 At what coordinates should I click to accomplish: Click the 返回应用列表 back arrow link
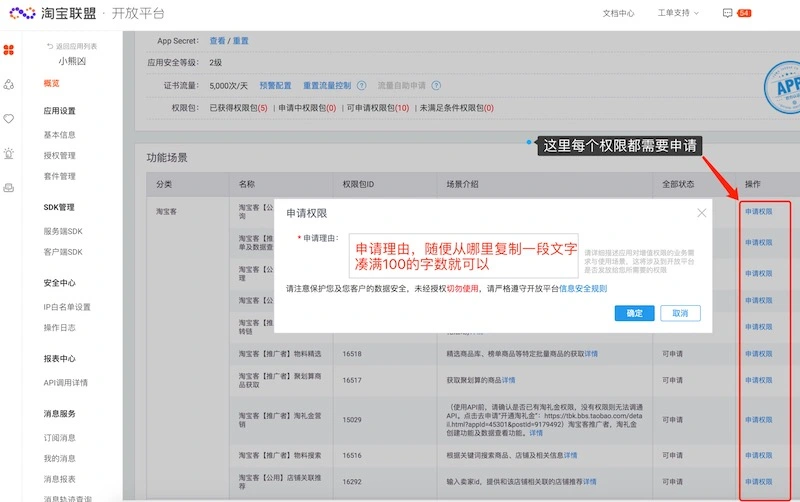coord(72,46)
